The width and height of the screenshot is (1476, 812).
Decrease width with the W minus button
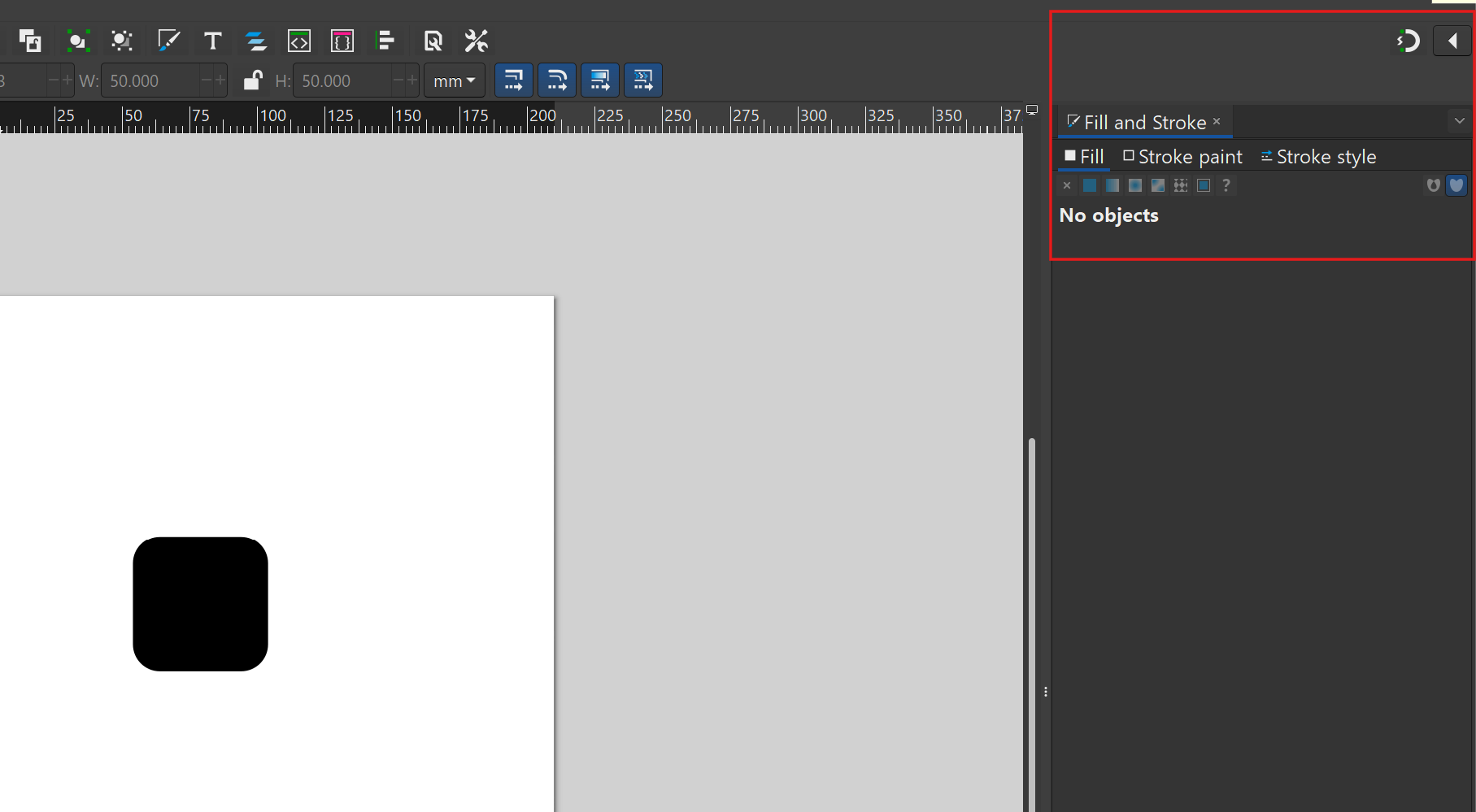[207, 80]
